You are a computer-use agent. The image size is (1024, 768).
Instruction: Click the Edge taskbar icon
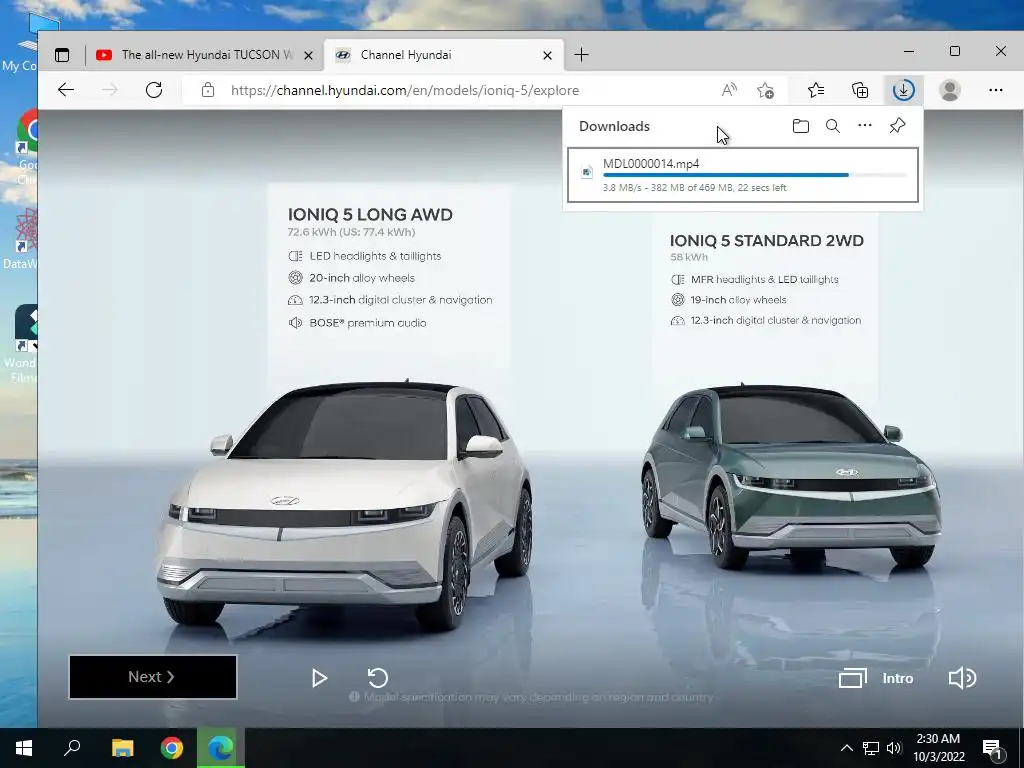pyautogui.click(x=221, y=748)
